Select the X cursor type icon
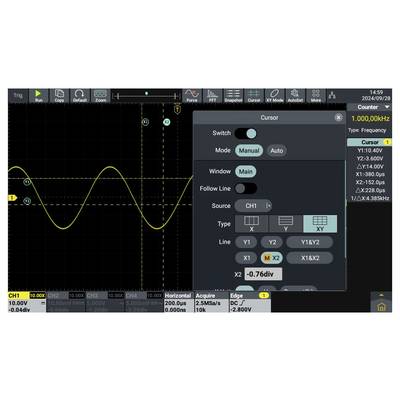 click(x=251, y=223)
